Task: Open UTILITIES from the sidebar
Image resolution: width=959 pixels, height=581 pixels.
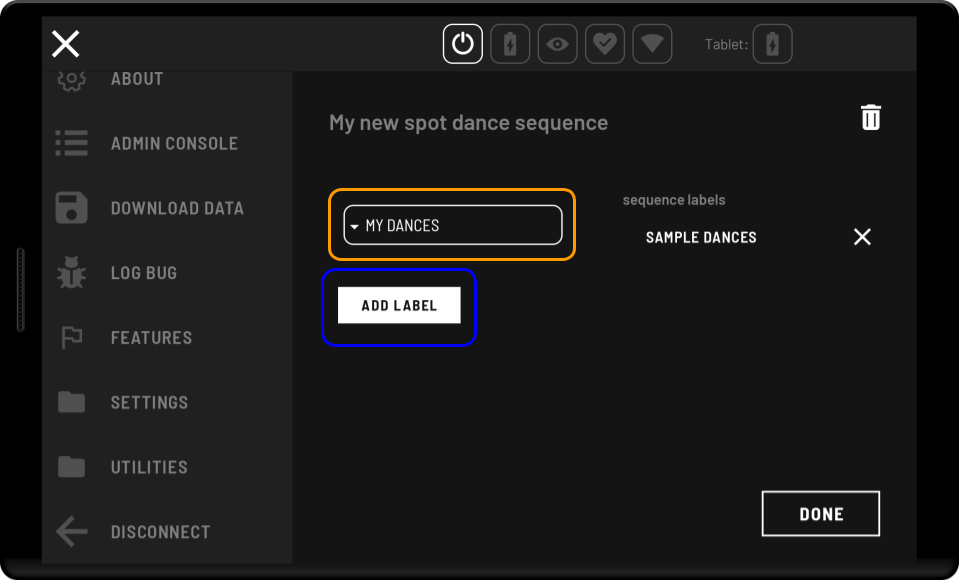Action: pyautogui.click(x=149, y=467)
